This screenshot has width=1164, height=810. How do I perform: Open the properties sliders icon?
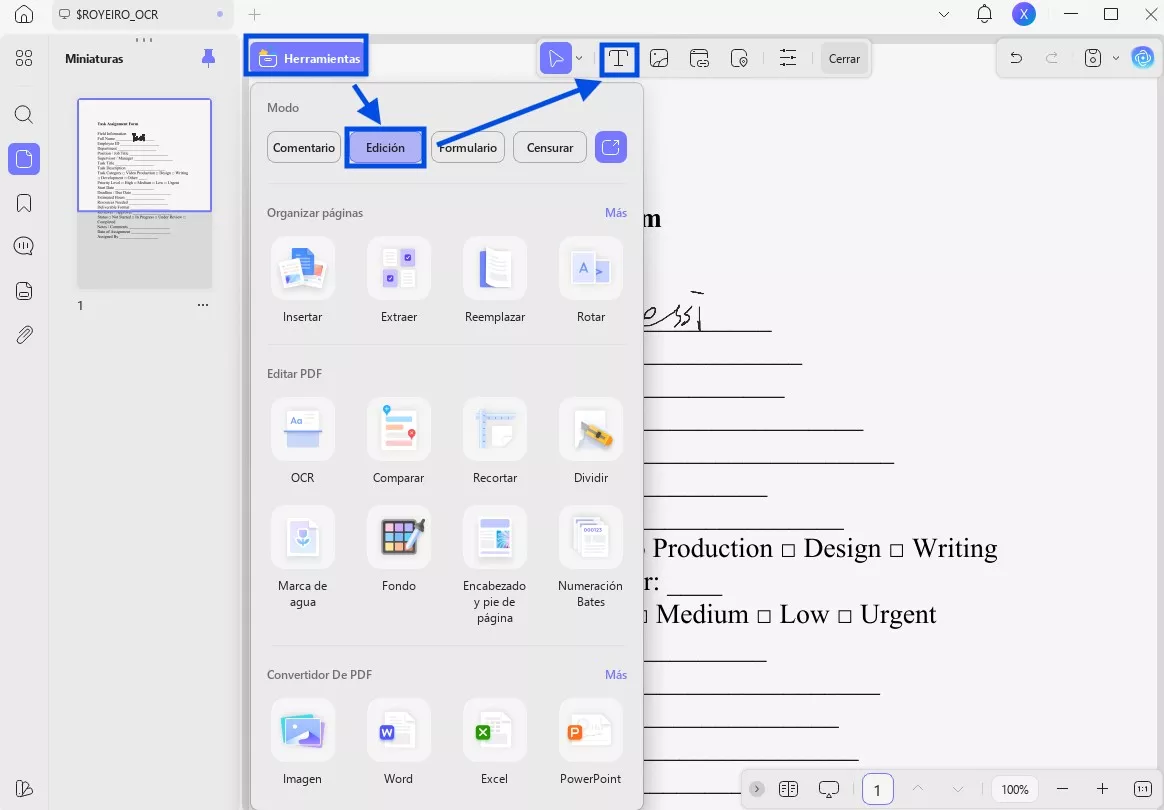(x=788, y=59)
